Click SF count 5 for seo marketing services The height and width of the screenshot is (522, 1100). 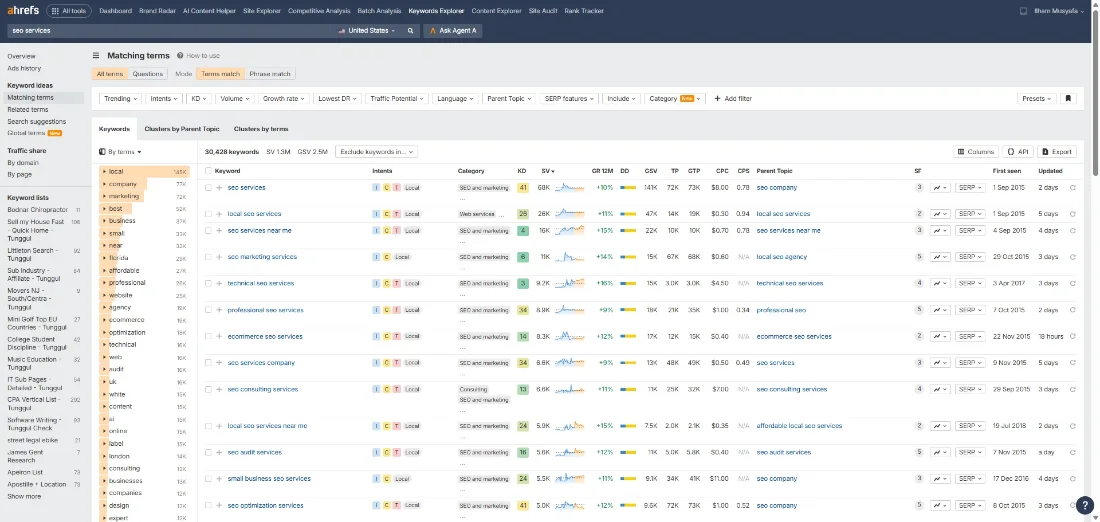coord(919,257)
